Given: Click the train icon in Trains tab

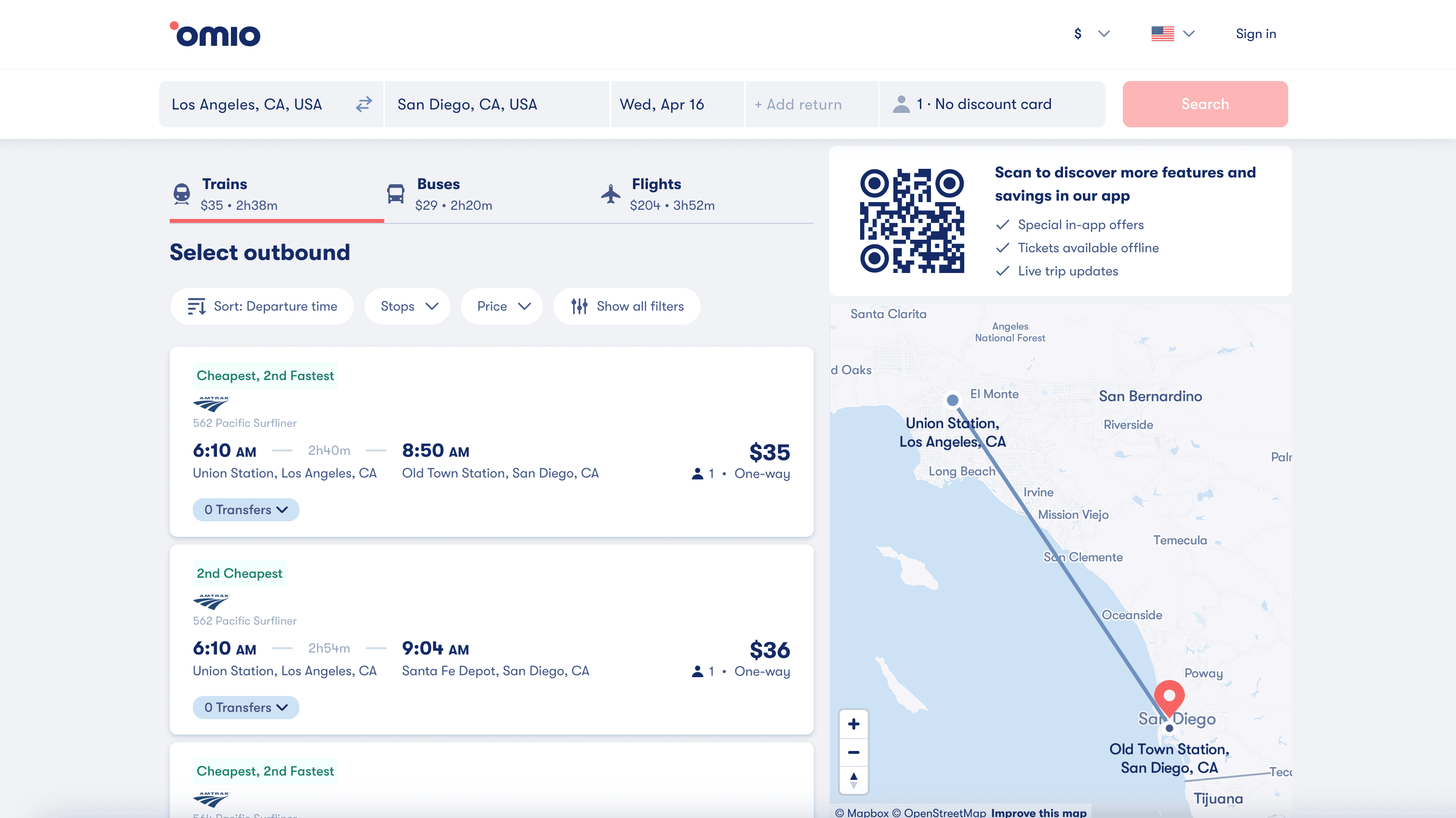Looking at the screenshot, I should [181, 194].
